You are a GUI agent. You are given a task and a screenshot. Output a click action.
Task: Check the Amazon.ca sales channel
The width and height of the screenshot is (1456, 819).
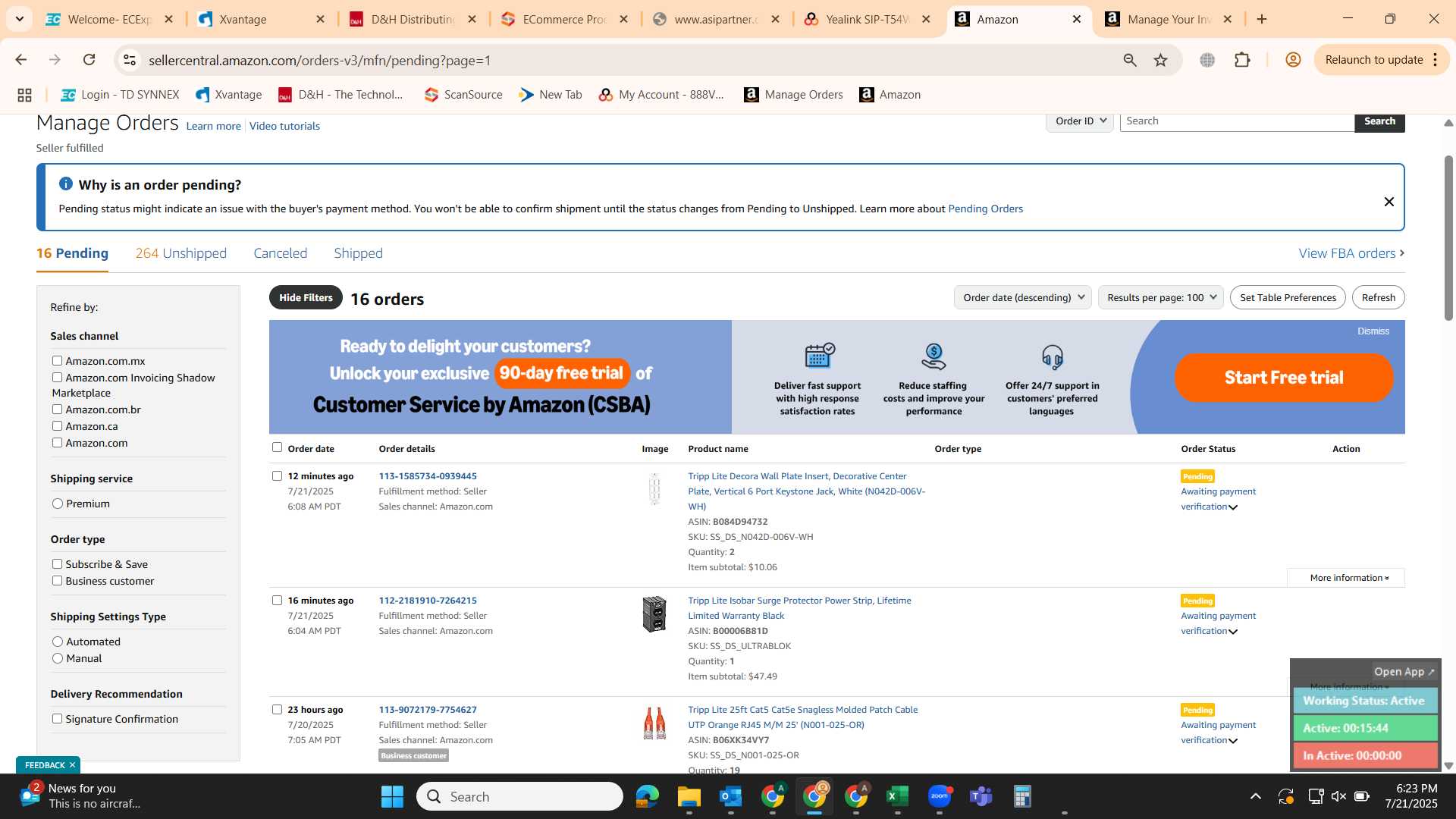[57, 426]
